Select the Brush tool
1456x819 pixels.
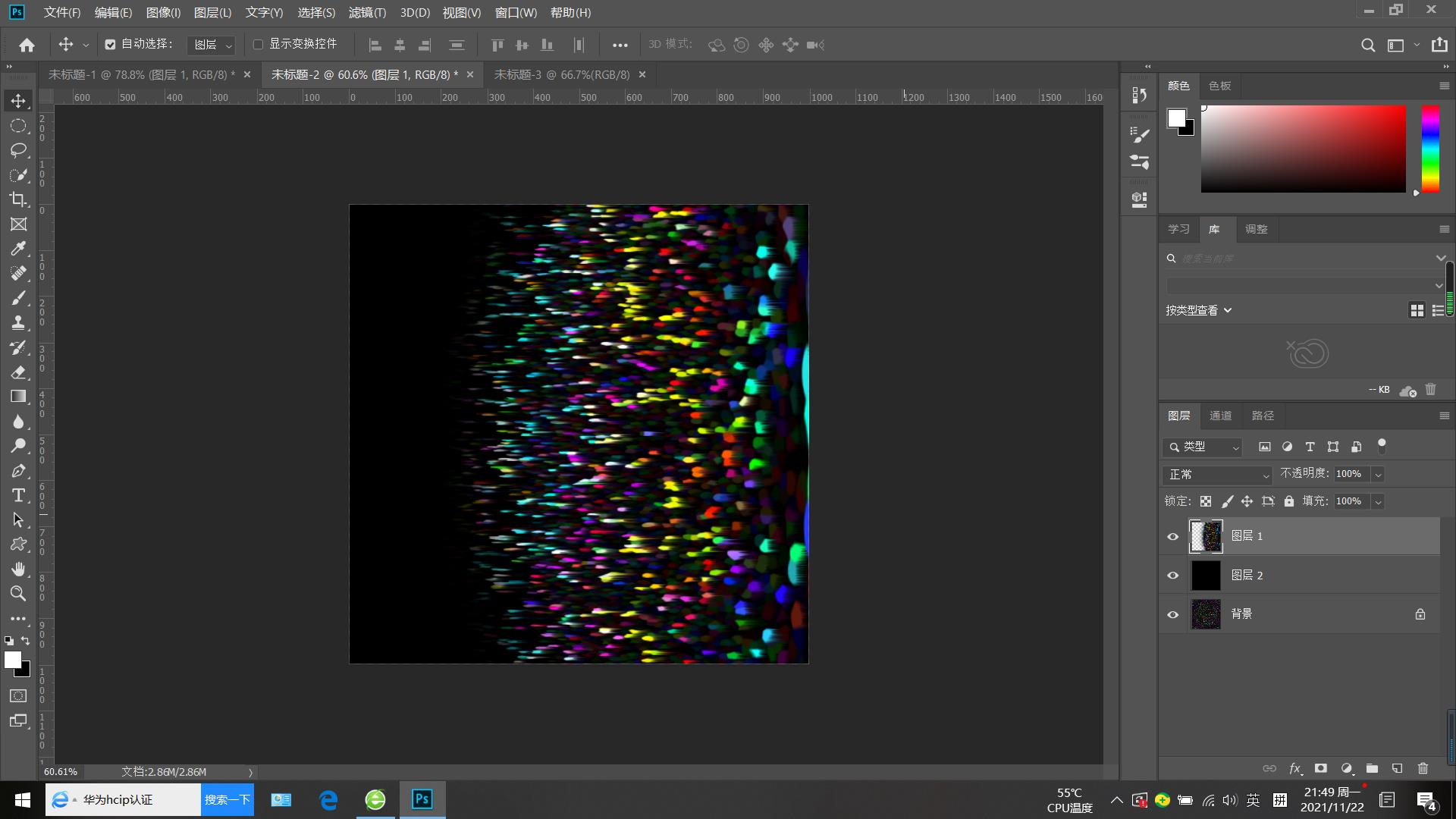[18, 298]
